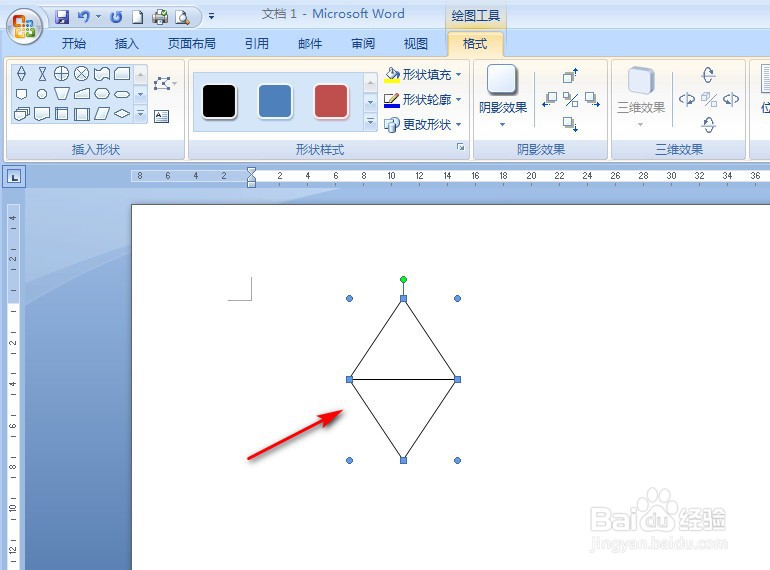Click the quick print icon
The image size is (770, 570).
pos(160,17)
